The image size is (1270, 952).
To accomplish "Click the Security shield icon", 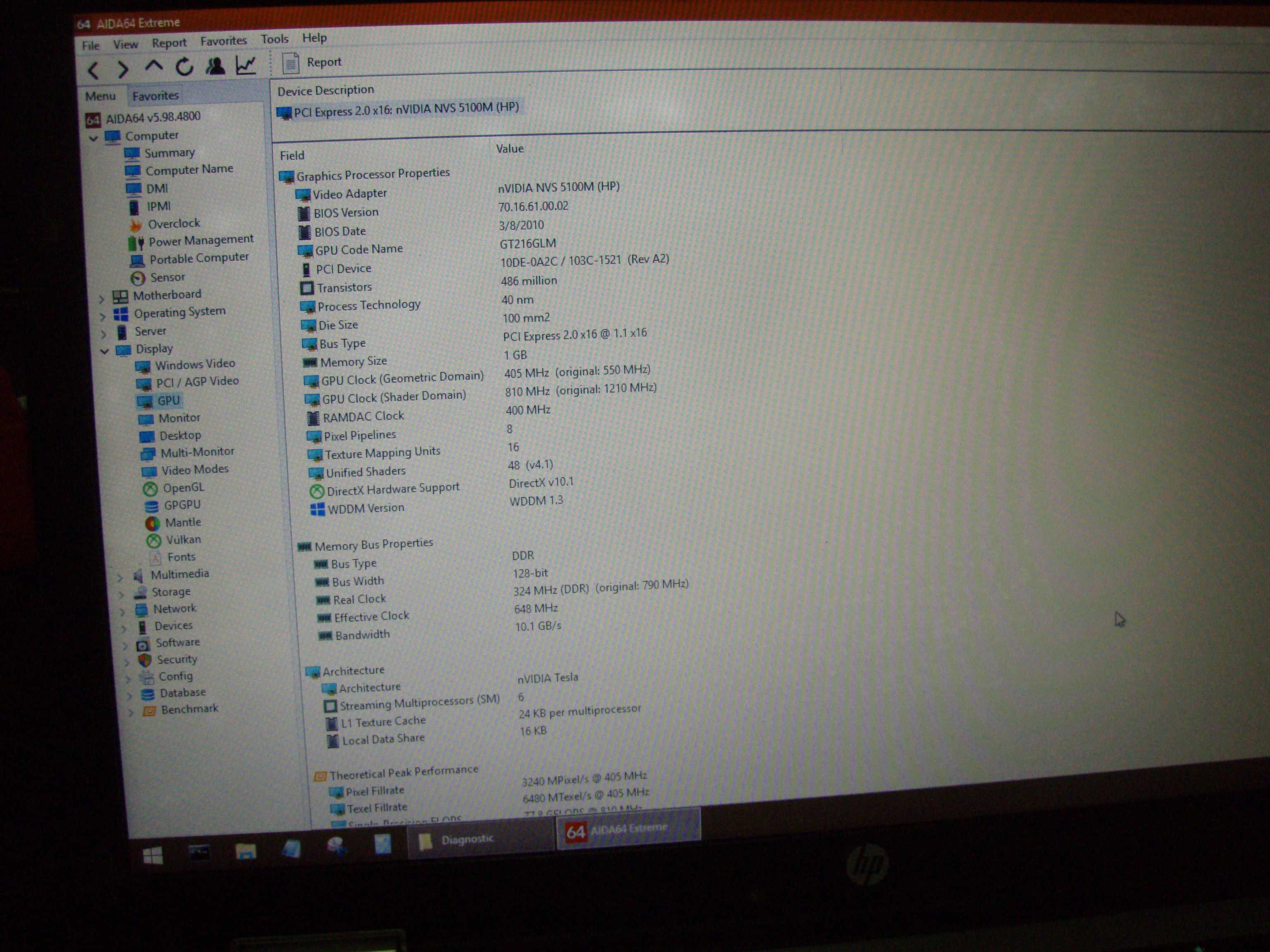I will [145, 660].
